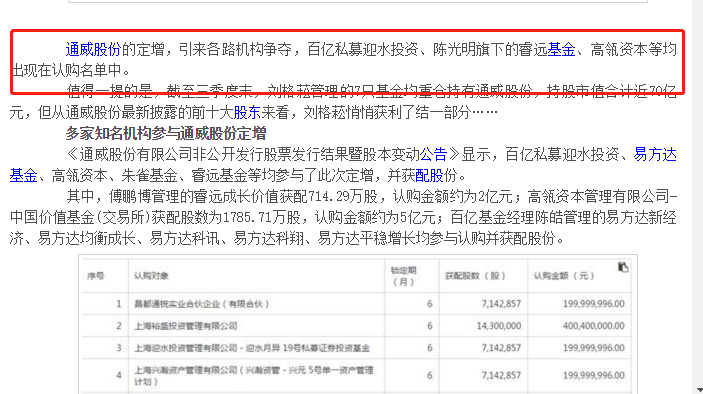Click the heading 多家知名机构参与通威股份定增
This screenshot has width=703, height=394.
coord(166,134)
